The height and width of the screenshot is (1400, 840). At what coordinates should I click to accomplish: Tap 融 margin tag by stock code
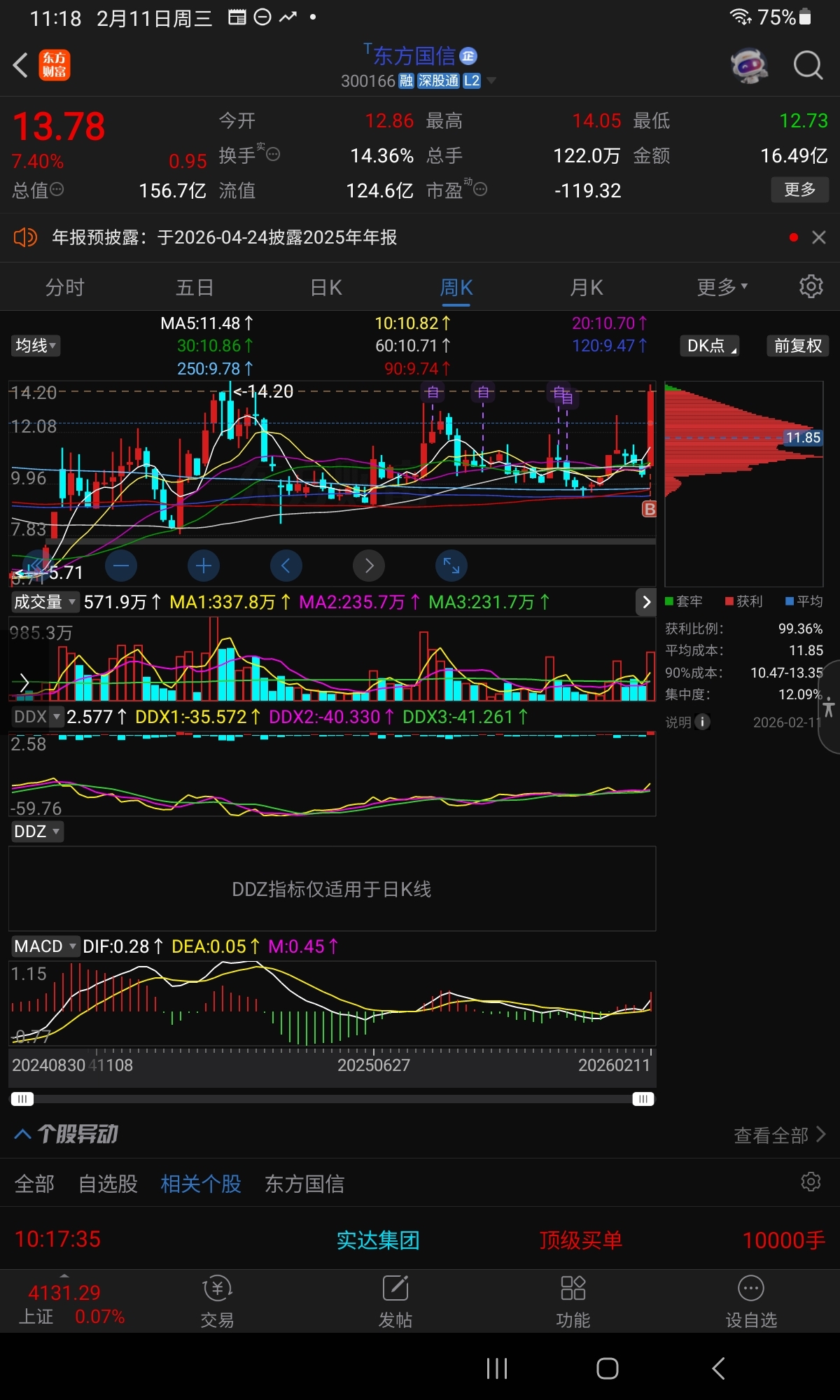(406, 80)
